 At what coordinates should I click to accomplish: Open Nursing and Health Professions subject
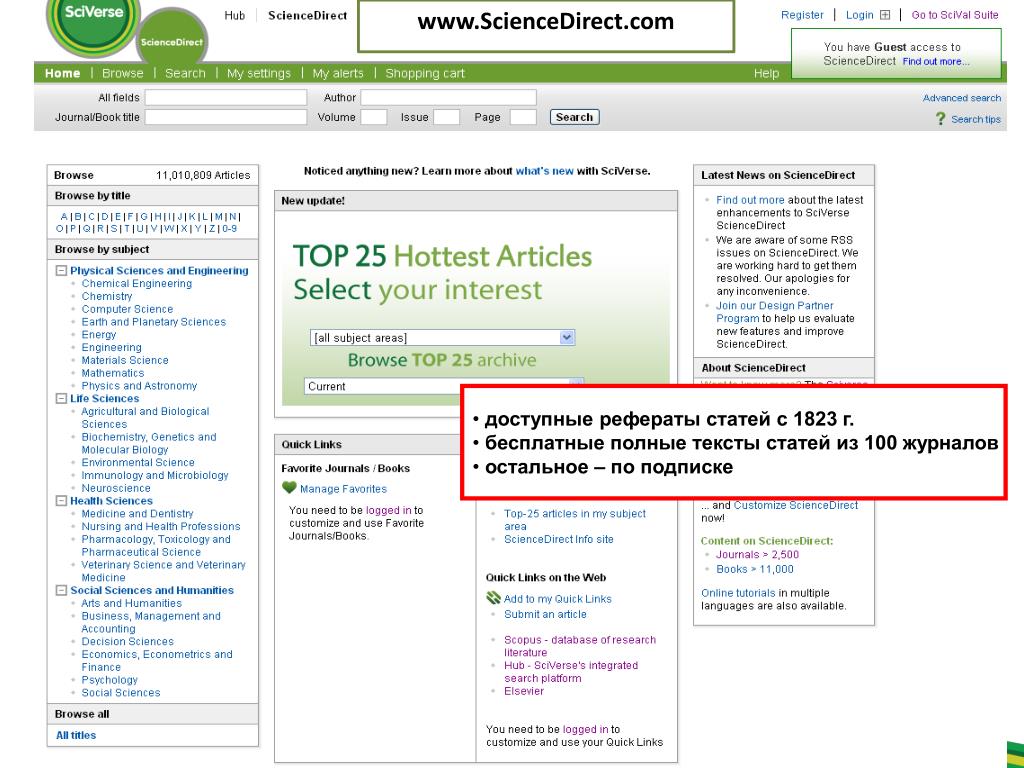pos(161,526)
